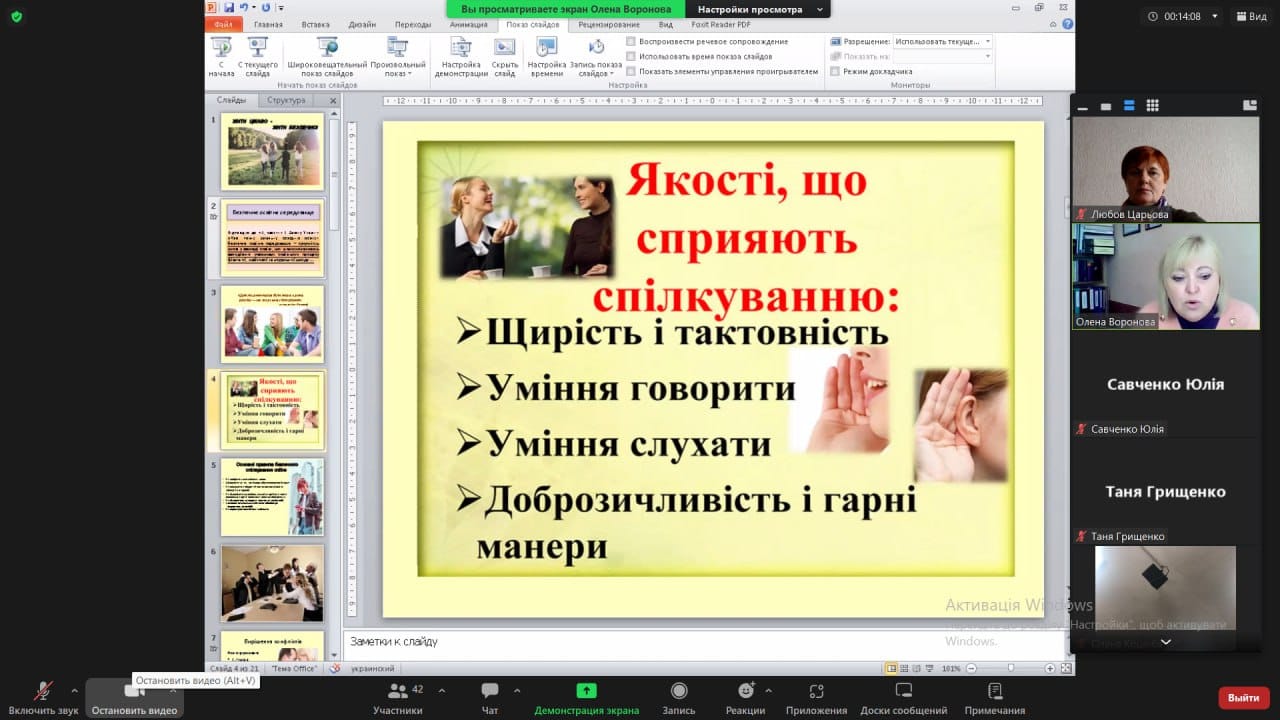Click the Notes icon
The image size is (1280, 720).
[x=994, y=692]
